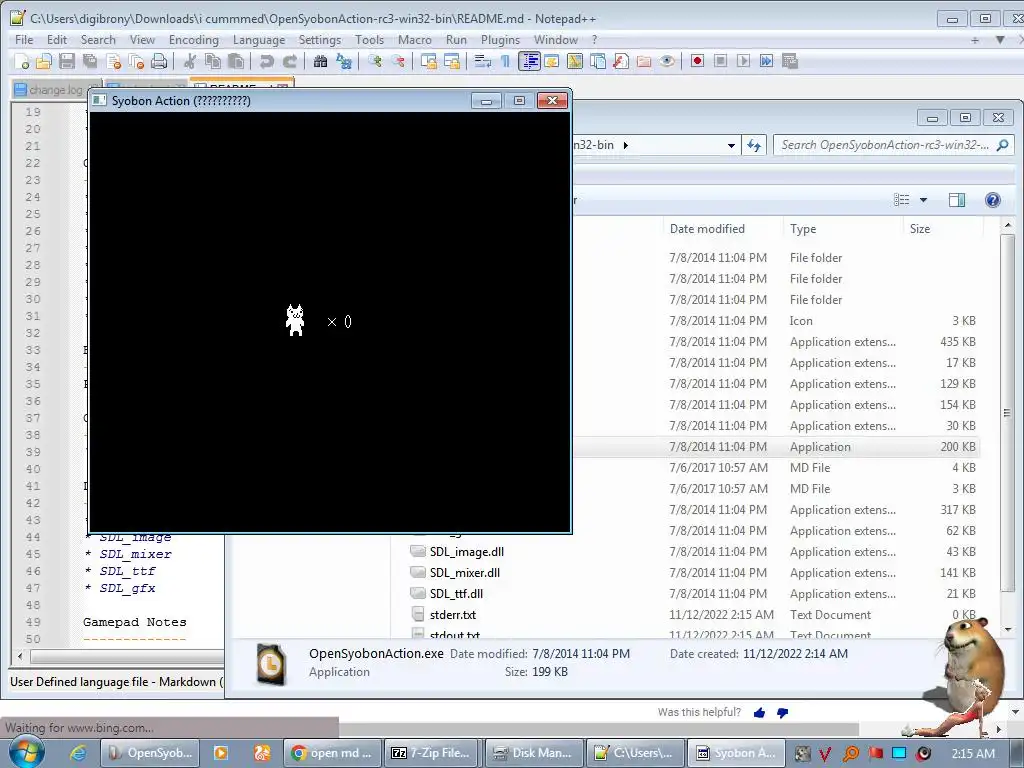Viewport: 1024px width, 768px height.
Task: Click the Copy toolbar icon
Action: (213, 61)
